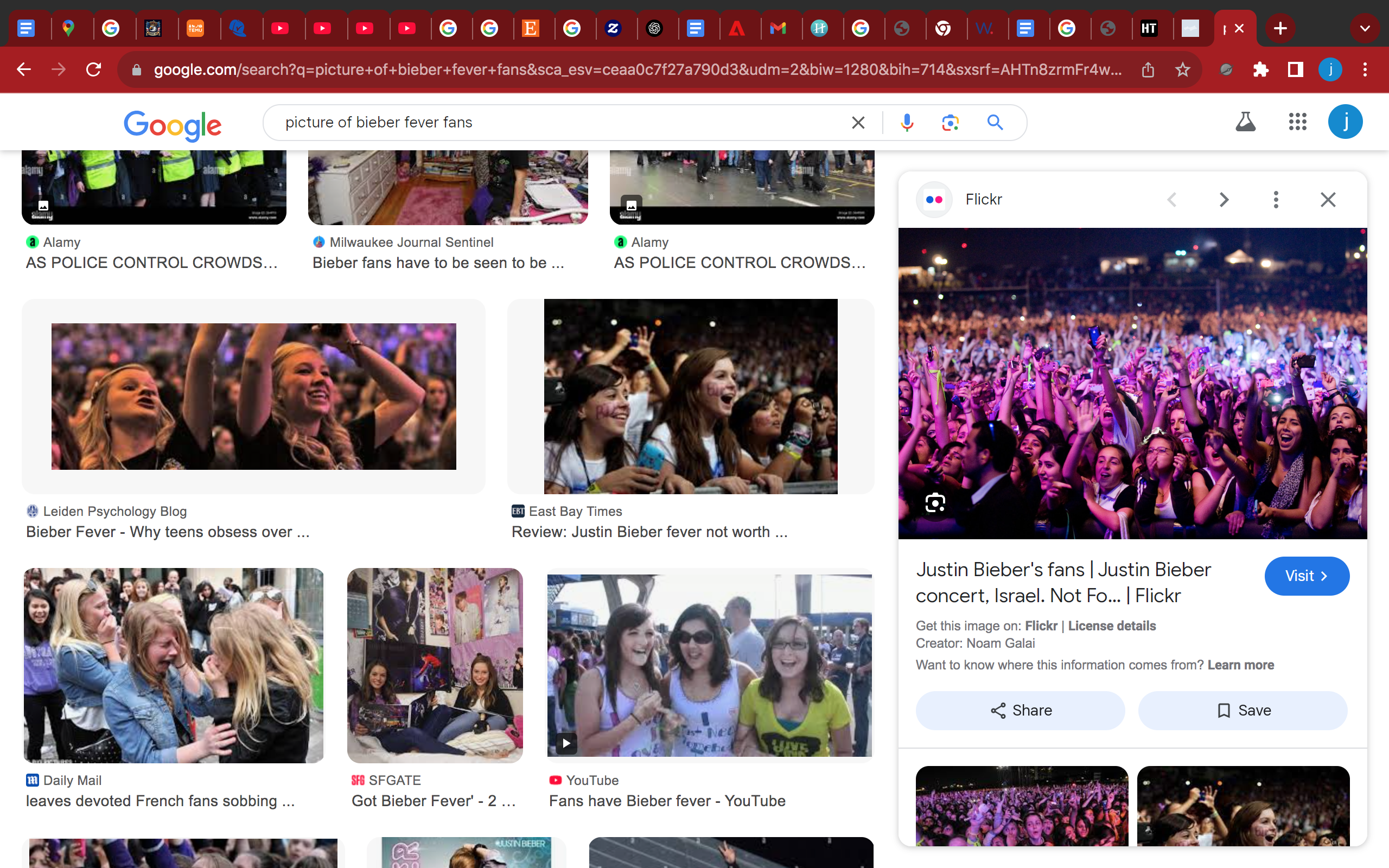Open the License details link
Screen dimensions: 1389x868
(1112, 626)
